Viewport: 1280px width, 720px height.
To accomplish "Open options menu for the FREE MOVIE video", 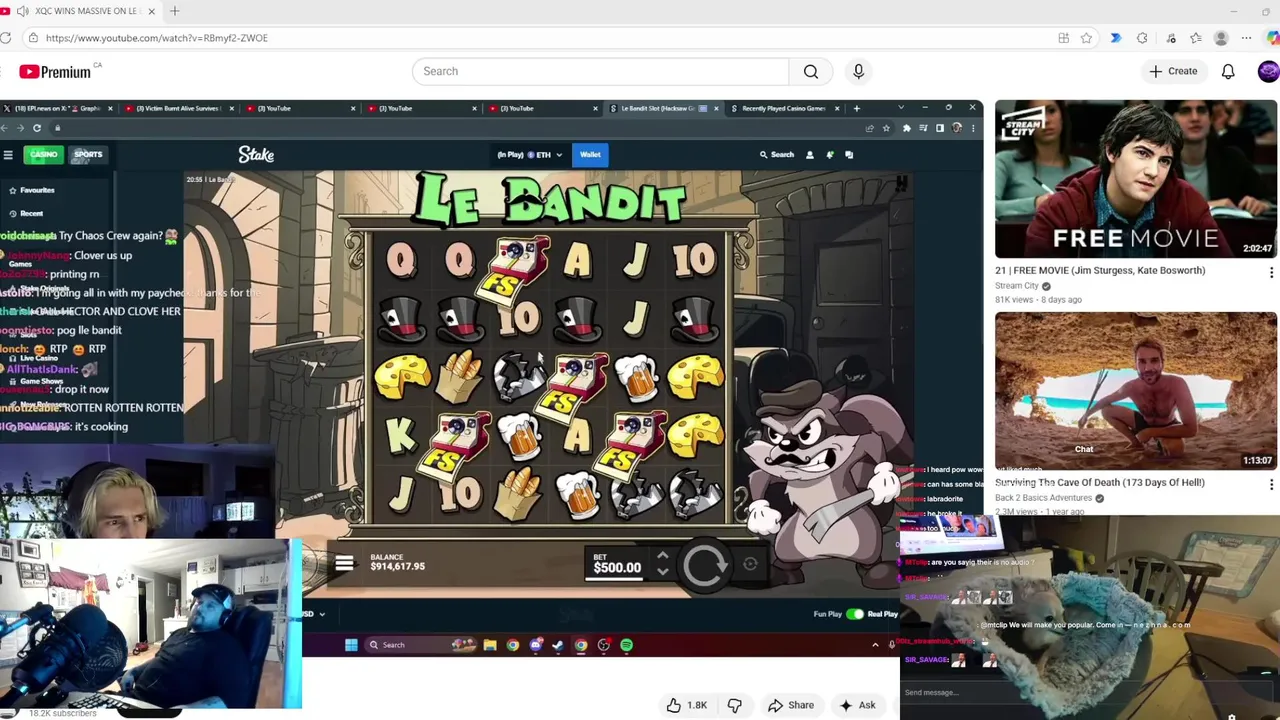I will coord(1271,273).
